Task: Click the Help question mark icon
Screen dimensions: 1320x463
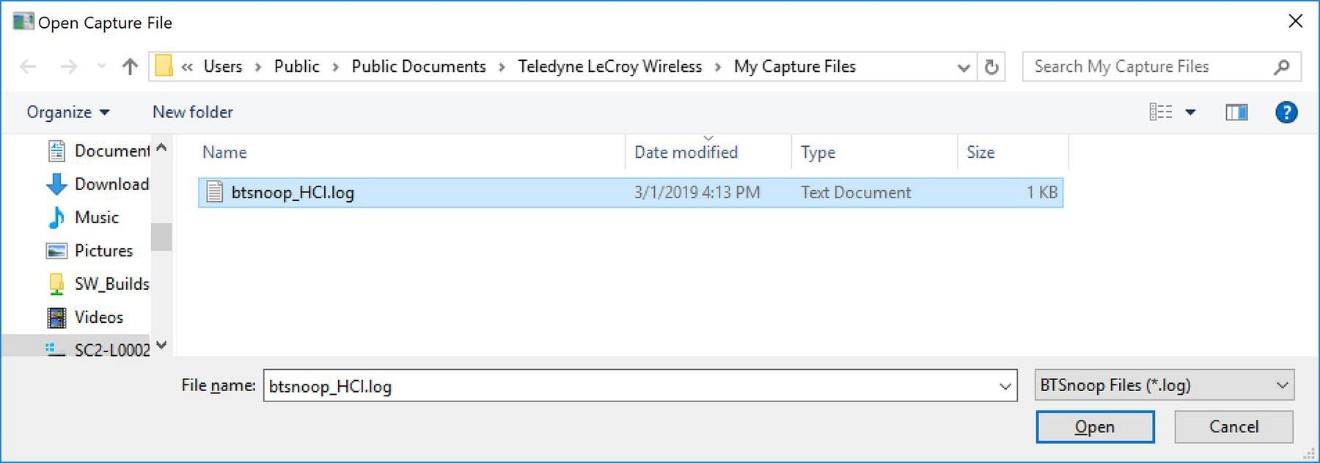Action: (1286, 112)
